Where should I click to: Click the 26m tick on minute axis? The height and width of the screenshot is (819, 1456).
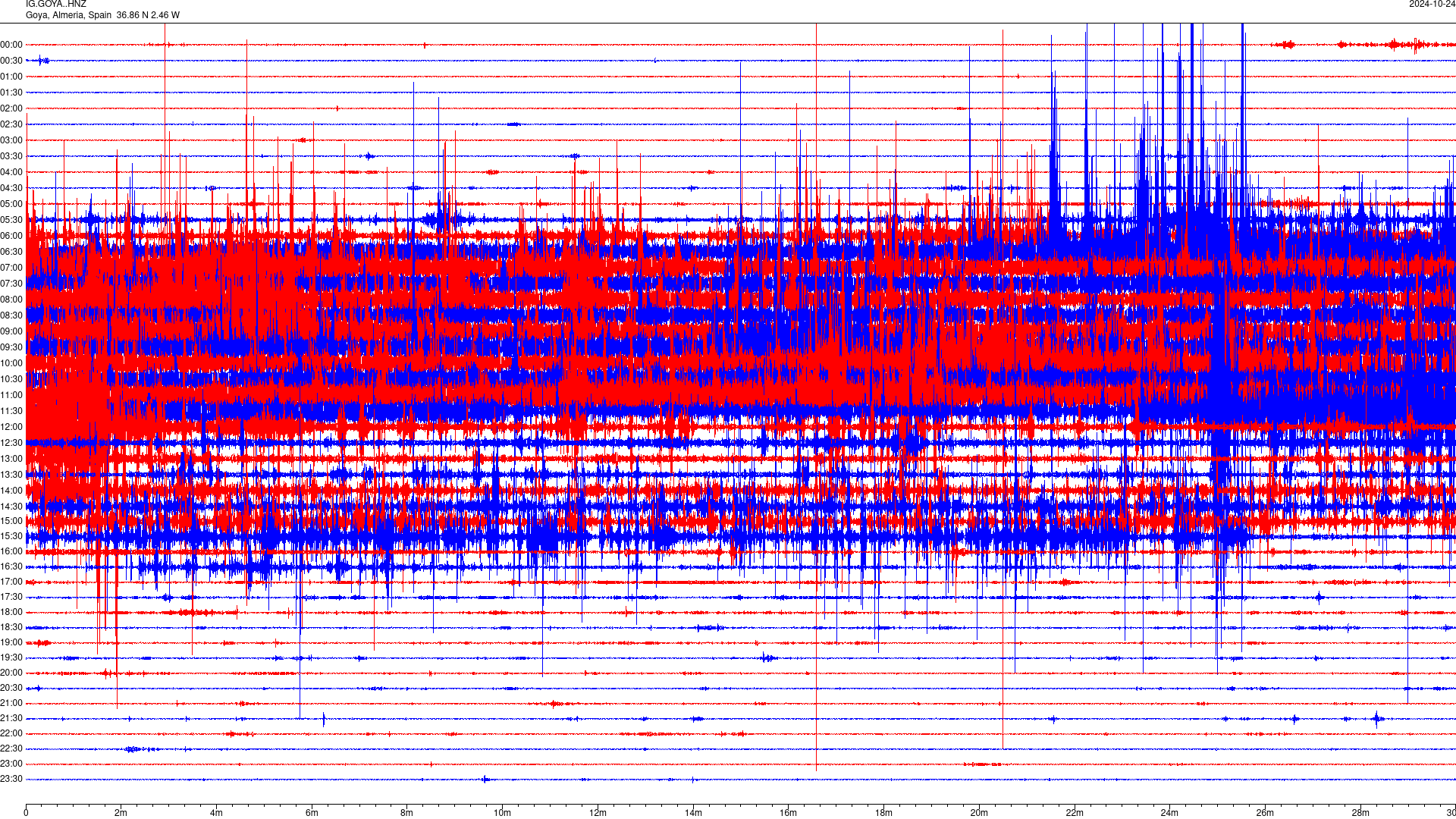1265,813
